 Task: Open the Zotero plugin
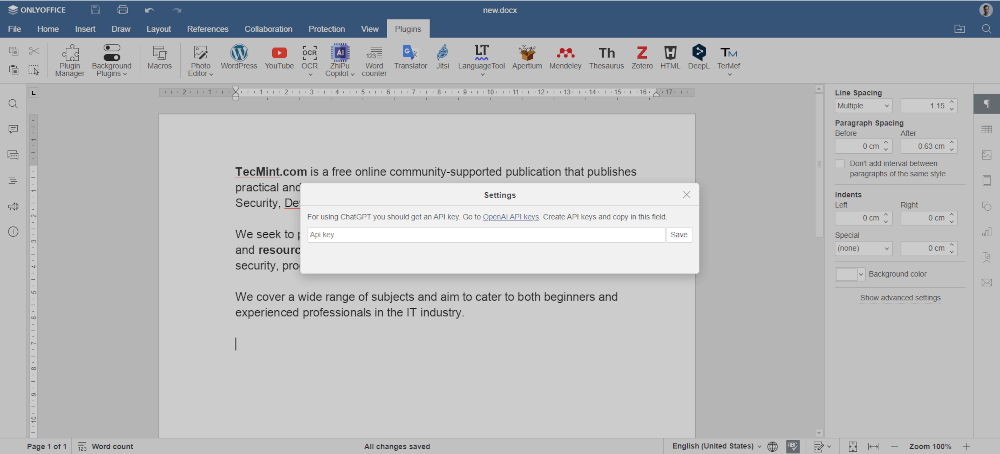641,57
